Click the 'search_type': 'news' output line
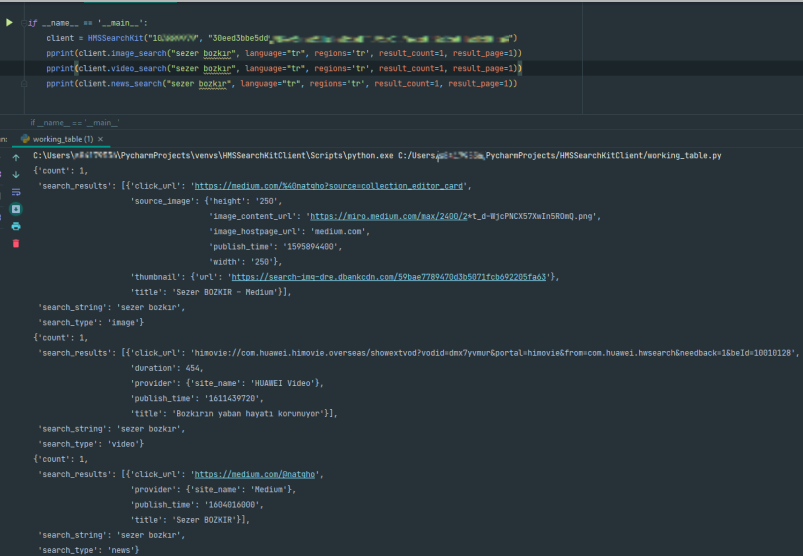803x556 pixels. [x=89, y=550]
